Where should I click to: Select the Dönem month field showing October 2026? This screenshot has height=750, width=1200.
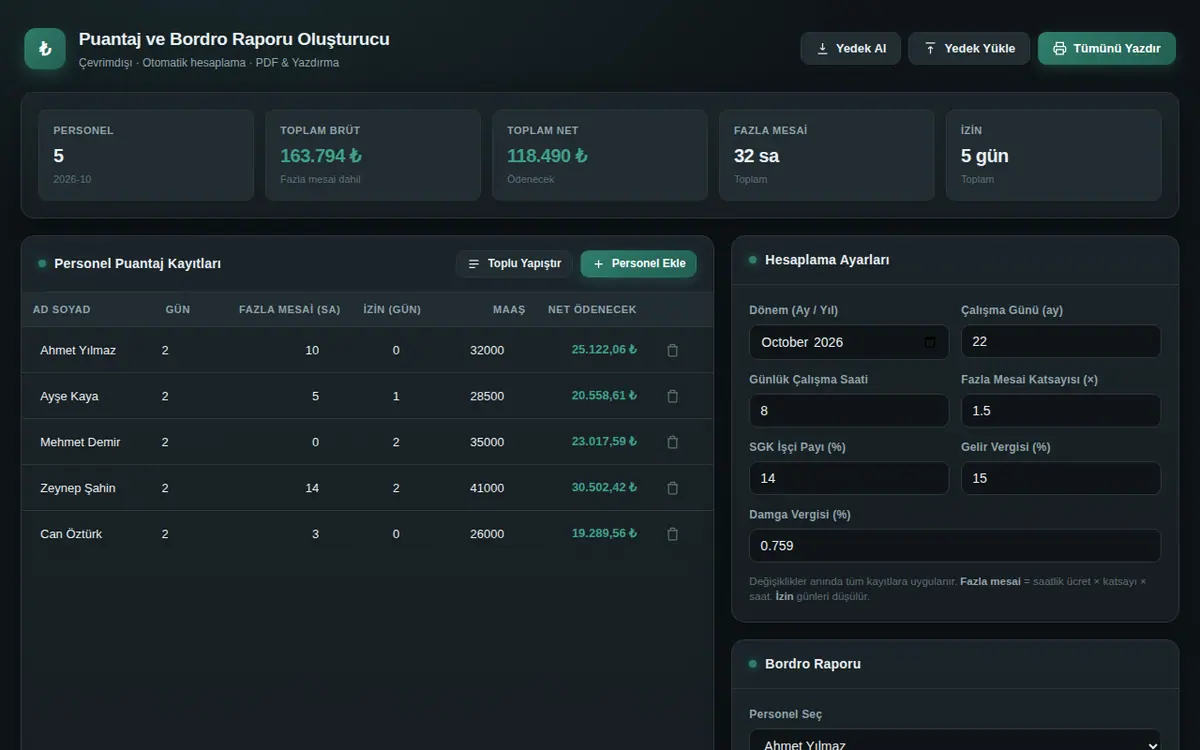point(849,342)
